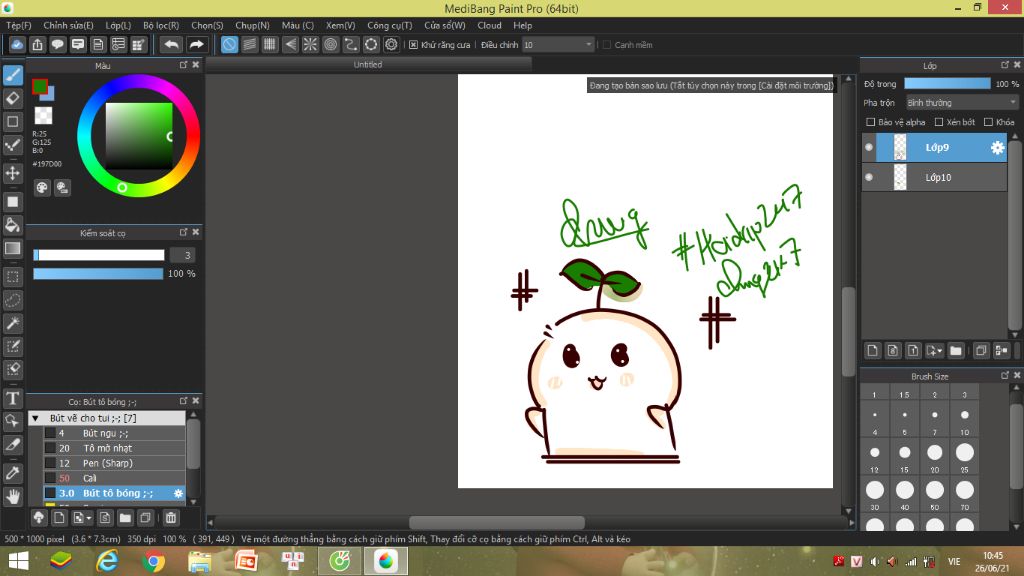Select the Brush tool in the left toolbar
Image resolution: width=1024 pixels, height=576 pixels.
tap(13, 75)
